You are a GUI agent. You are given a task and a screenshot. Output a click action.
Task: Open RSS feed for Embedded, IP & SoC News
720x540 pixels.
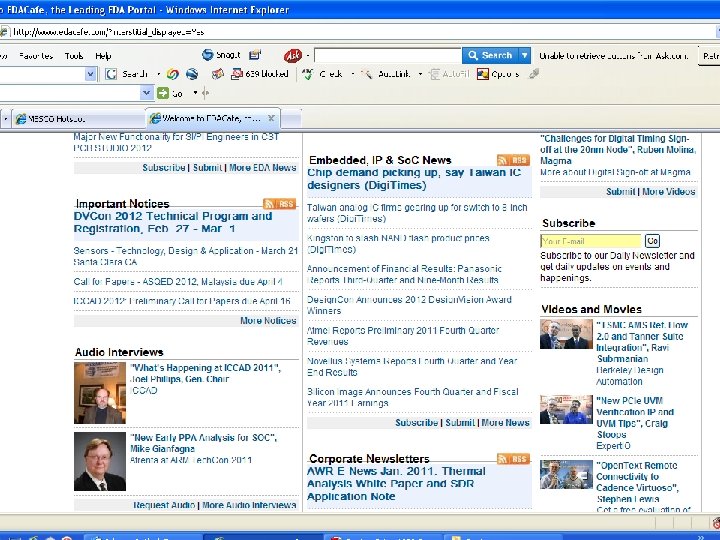click(x=513, y=160)
